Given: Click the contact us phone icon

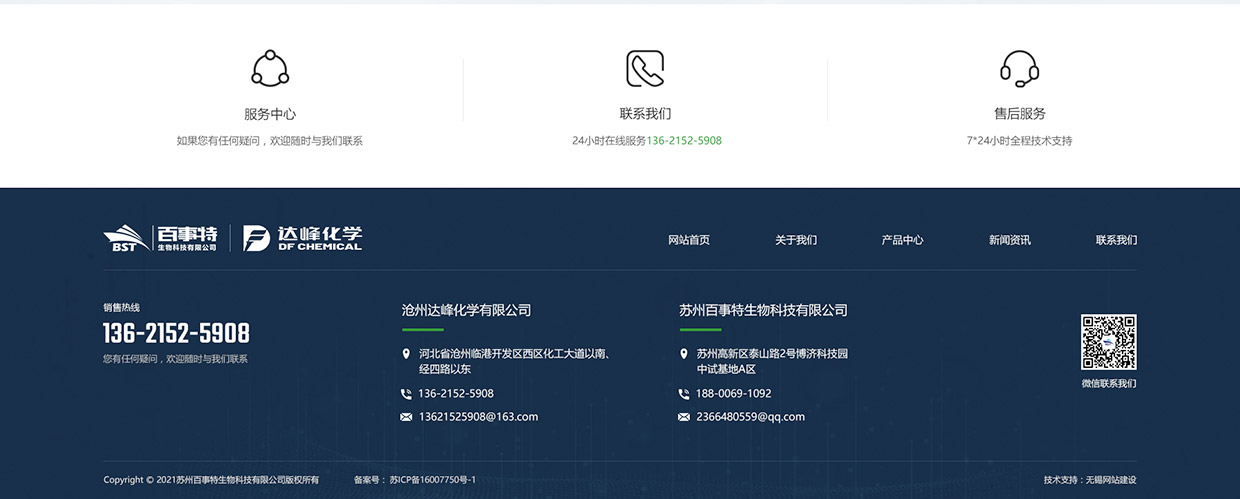Looking at the screenshot, I should pos(645,68).
